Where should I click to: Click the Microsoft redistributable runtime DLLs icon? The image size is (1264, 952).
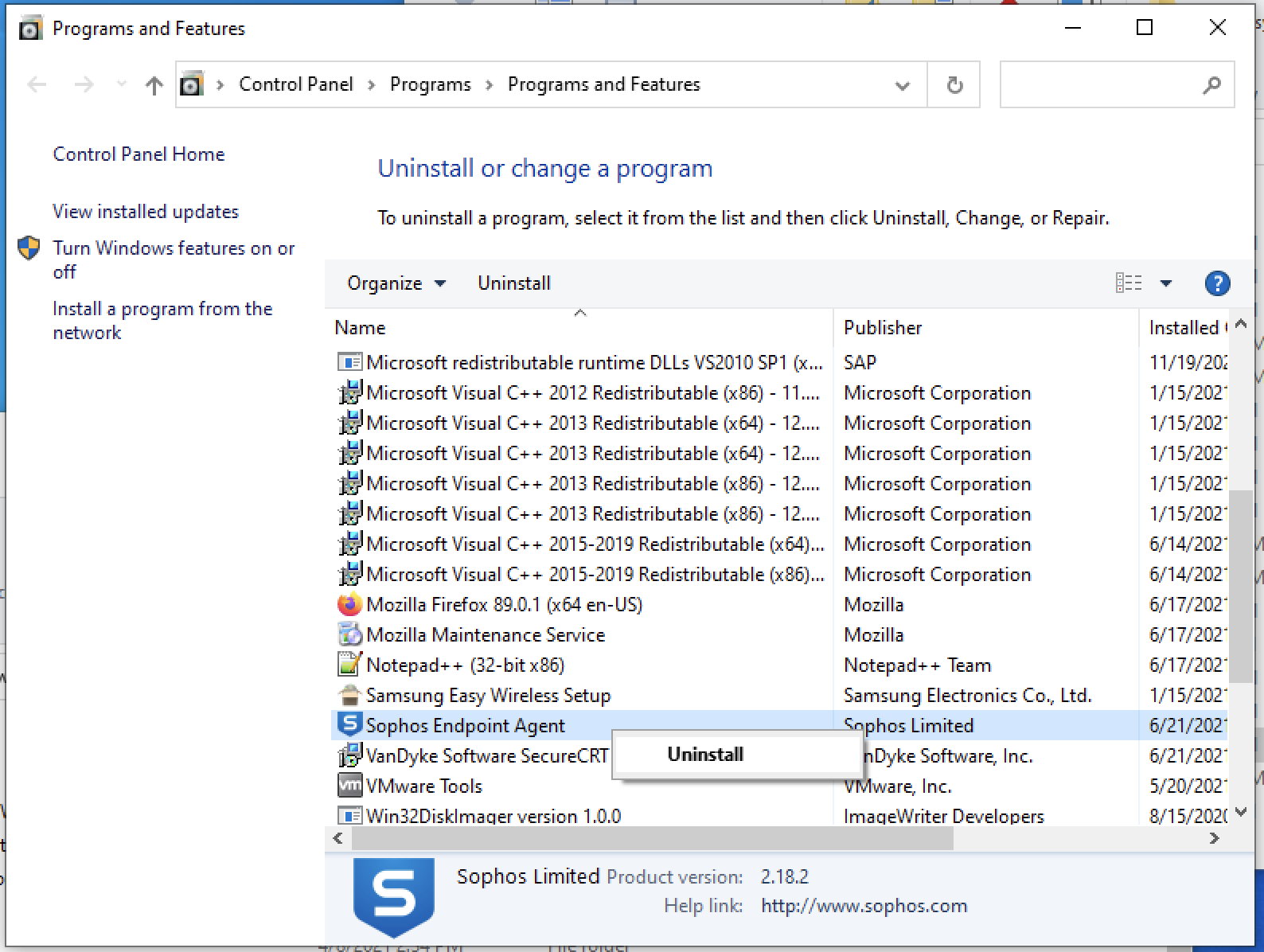[349, 362]
